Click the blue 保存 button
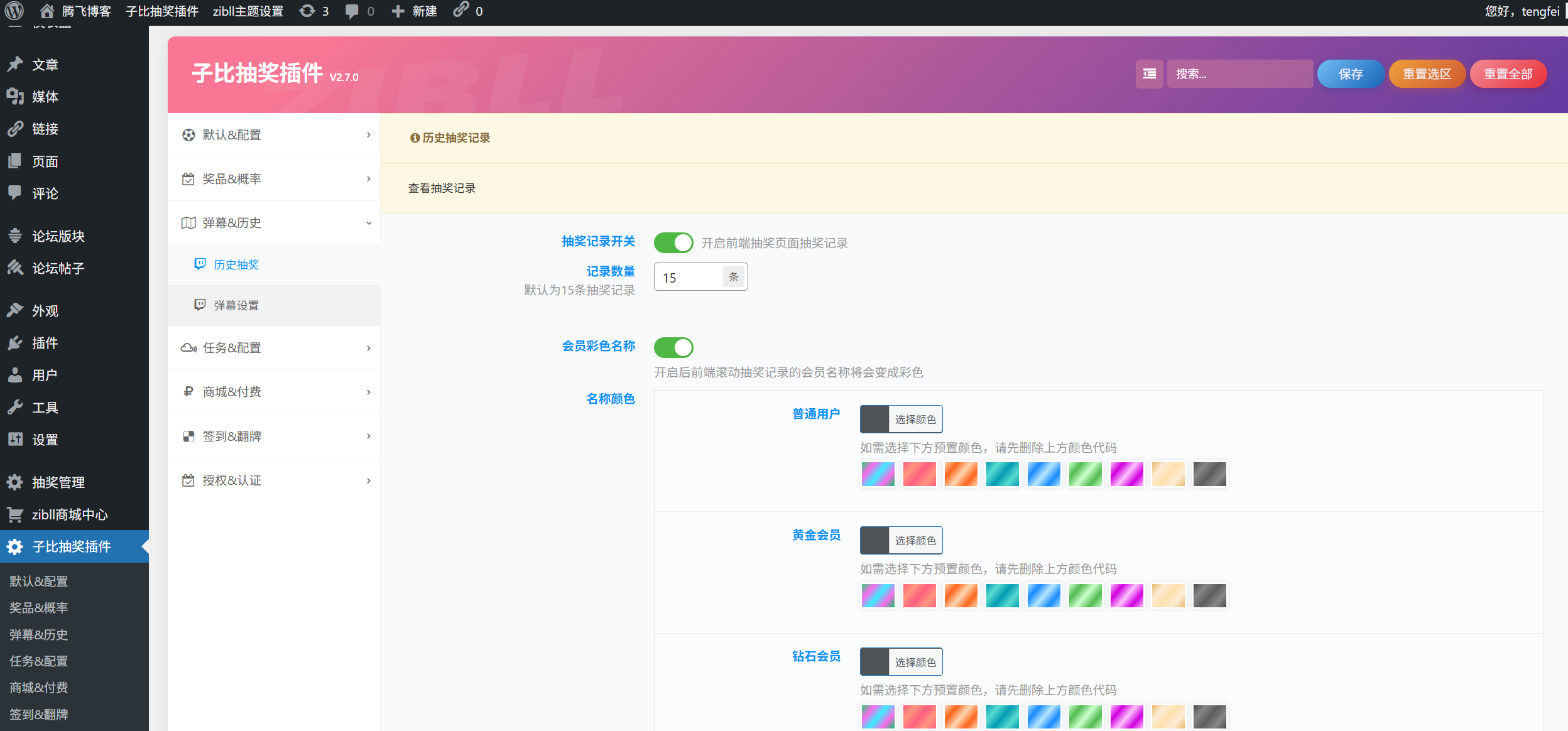Viewport: 1568px width, 731px height. (x=1351, y=74)
